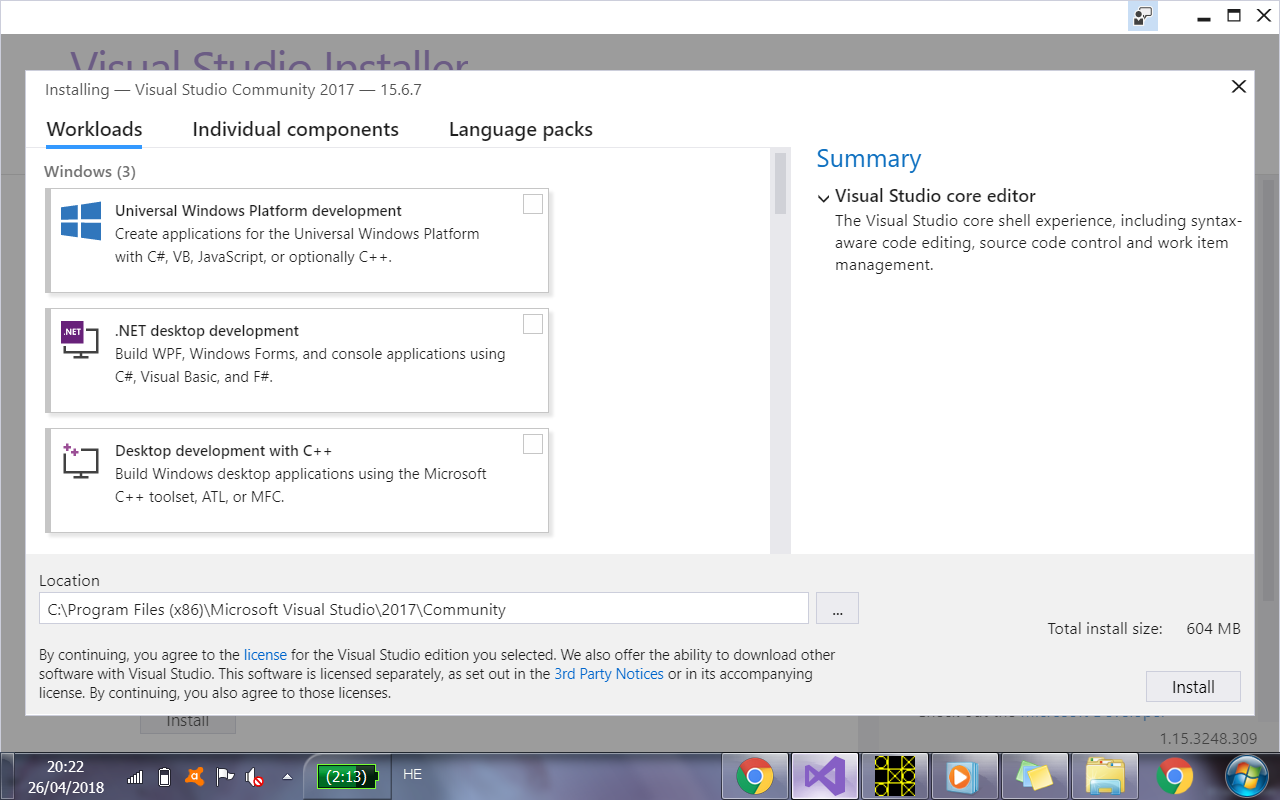Open the taskbar clock showing 20:22
Screen dimensions: 1280x800
click(65, 776)
